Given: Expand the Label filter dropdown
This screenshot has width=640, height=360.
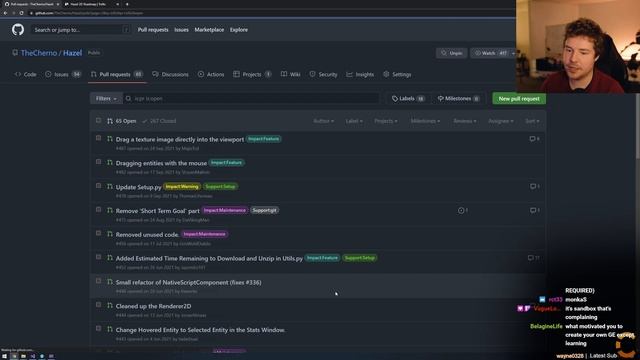Looking at the screenshot, I should pyautogui.click(x=353, y=121).
